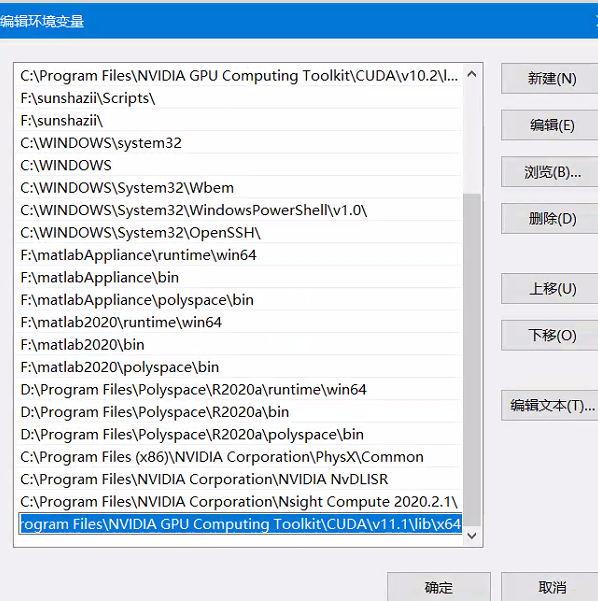Select C:\WINDOWS\system32 entry
The image size is (598, 601).
pyautogui.click(x=238, y=143)
